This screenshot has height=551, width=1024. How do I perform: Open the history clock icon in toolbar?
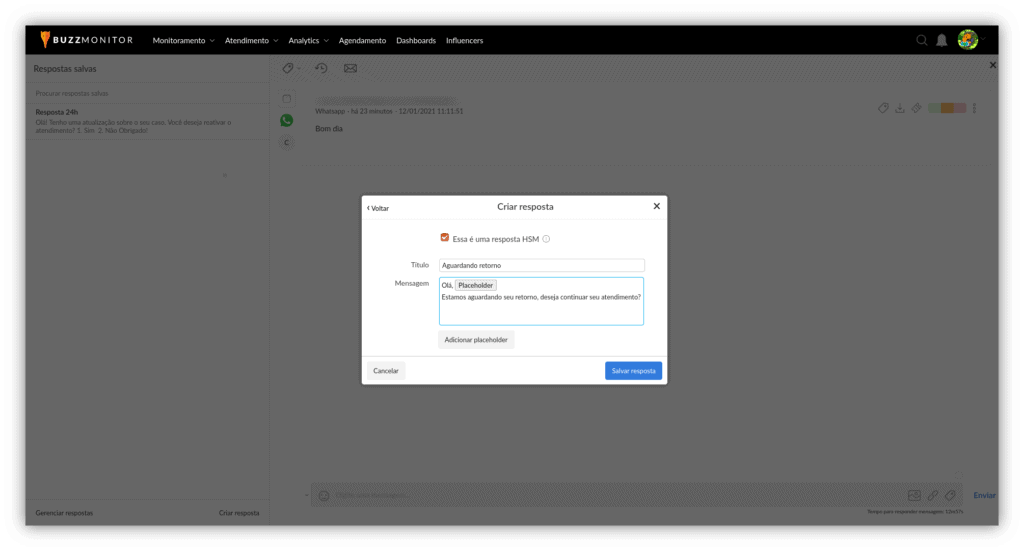[x=321, y=68]
